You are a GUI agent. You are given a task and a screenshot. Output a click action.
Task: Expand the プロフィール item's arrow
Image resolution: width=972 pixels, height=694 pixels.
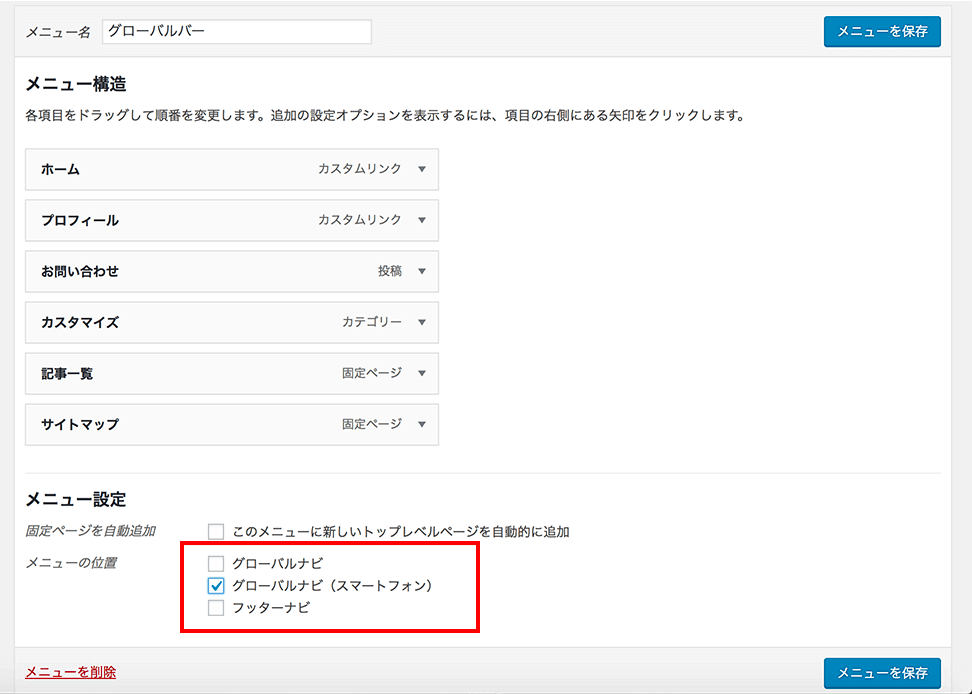click(x=422, y=220)
